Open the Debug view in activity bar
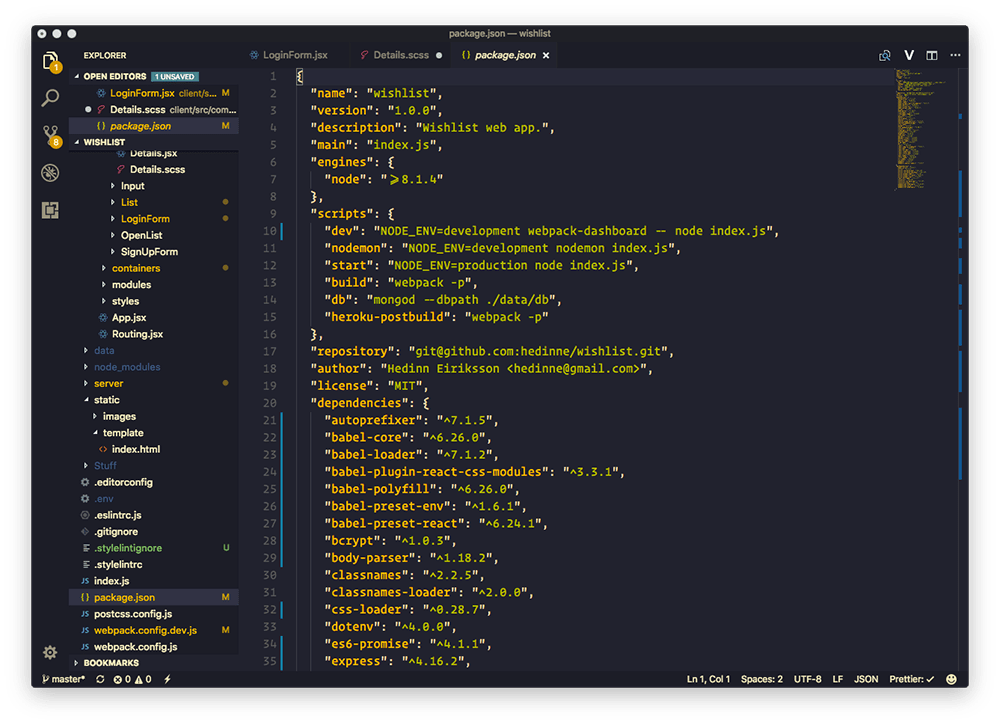 pyautogui.click(x=50, y=173)
